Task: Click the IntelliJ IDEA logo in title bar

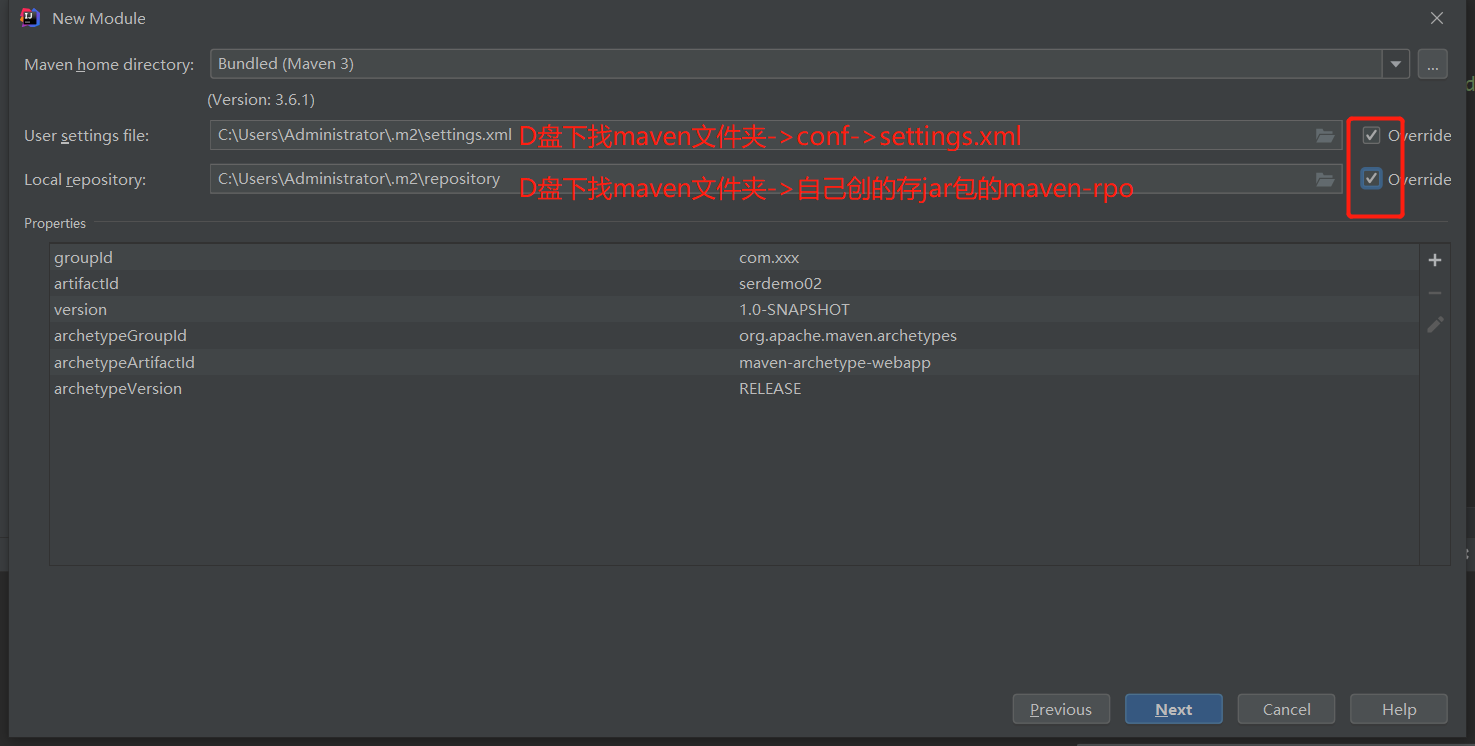Action: coord(30,18)
